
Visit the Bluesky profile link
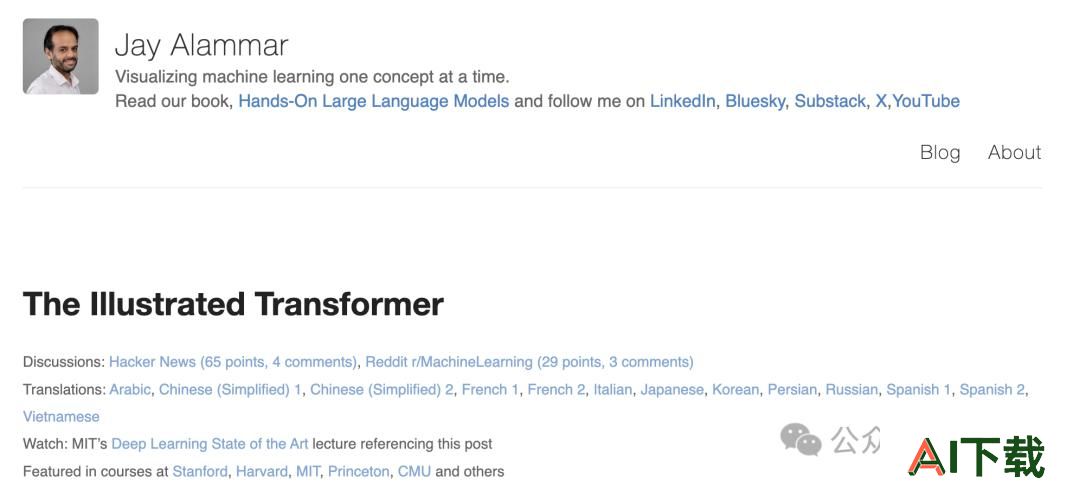click(x=755, y=101)
